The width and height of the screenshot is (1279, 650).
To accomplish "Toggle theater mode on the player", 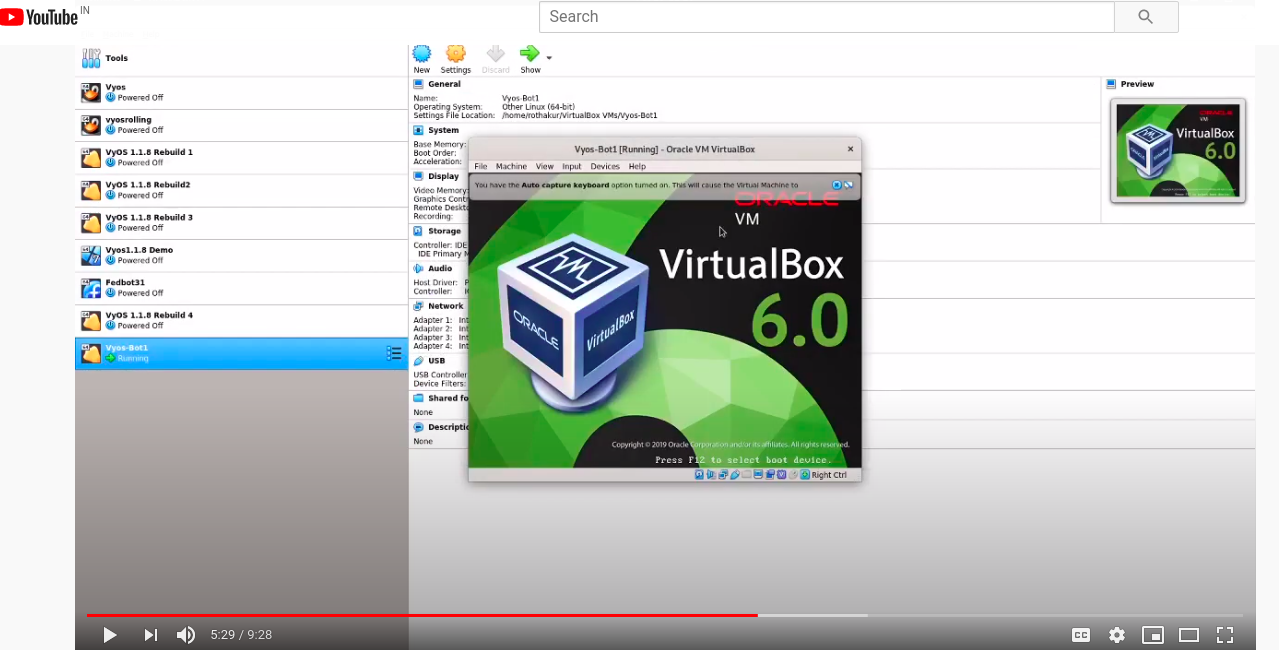I will pos(1189,635).
